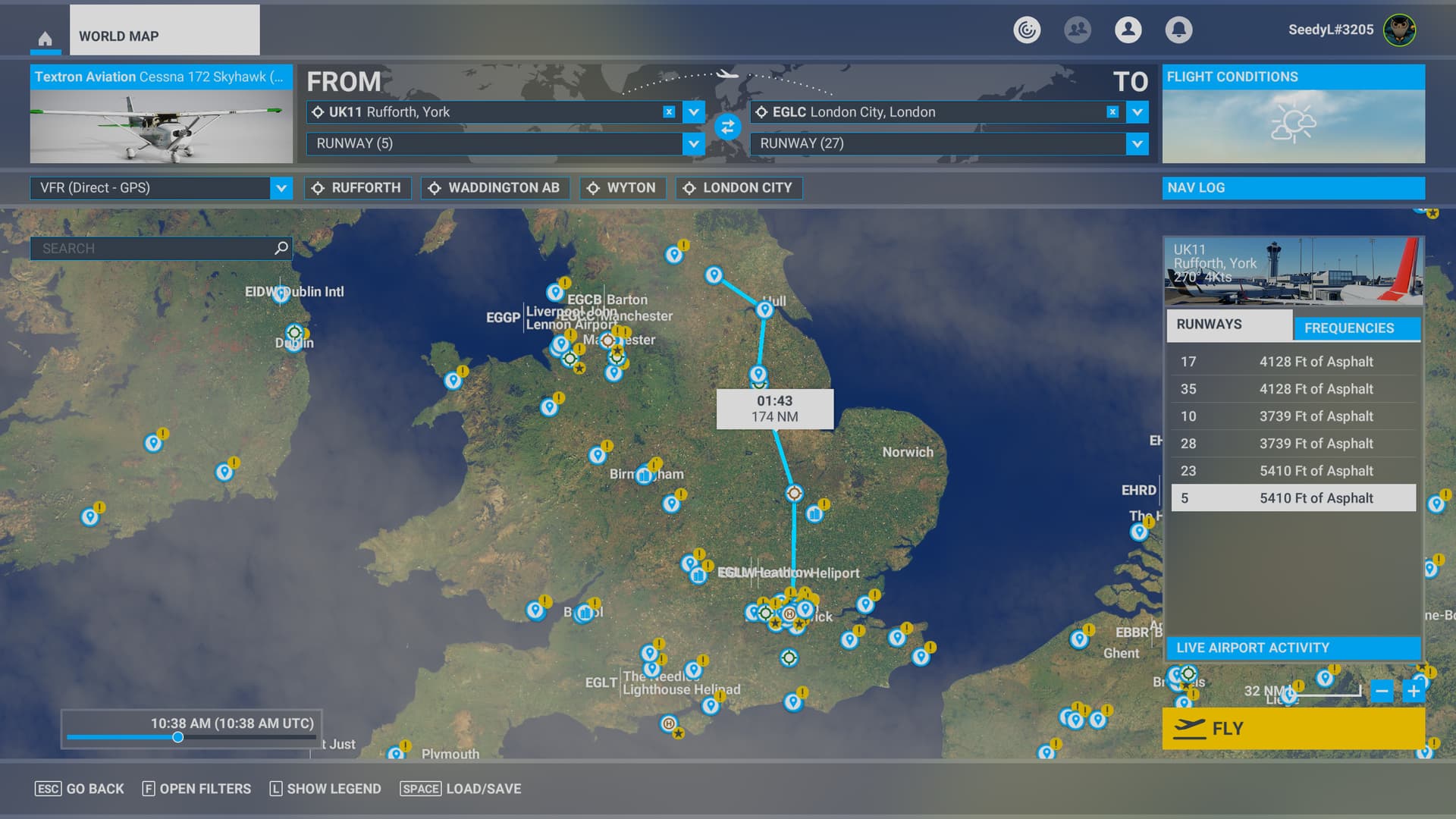
Task: Select runway 17 row
Action: coord(1293,362)
